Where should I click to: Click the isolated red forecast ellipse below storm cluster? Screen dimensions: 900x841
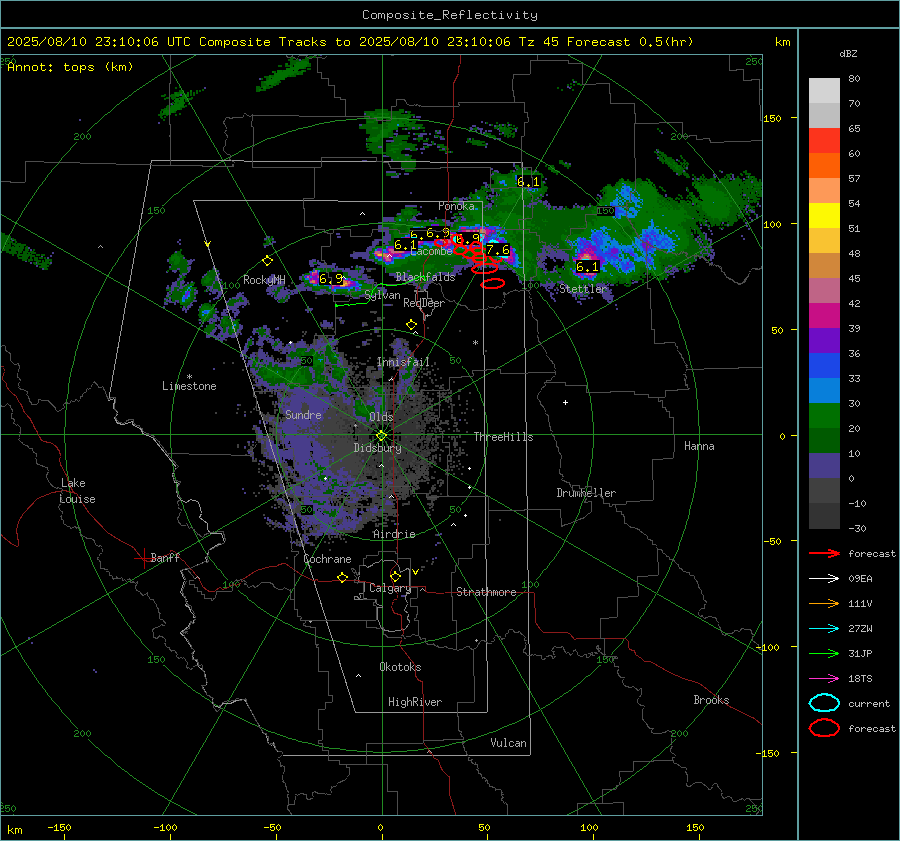(492, 283)
